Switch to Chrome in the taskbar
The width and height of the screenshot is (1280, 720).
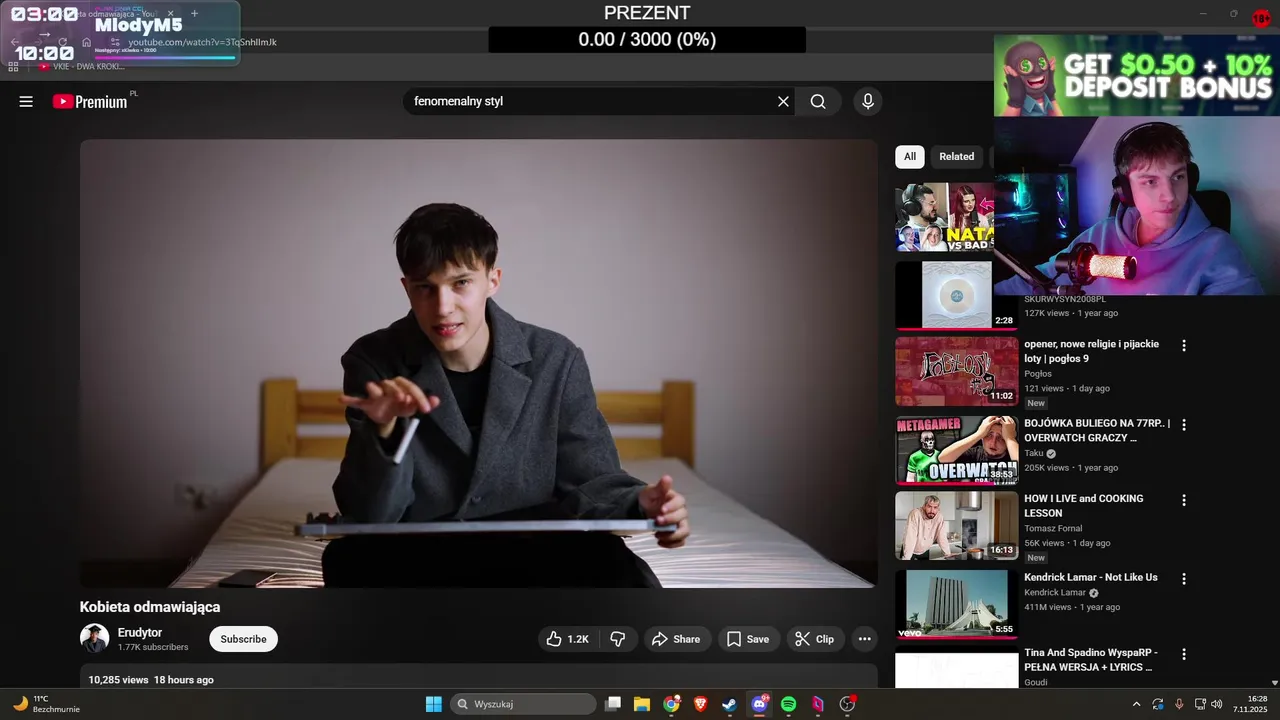671,704
